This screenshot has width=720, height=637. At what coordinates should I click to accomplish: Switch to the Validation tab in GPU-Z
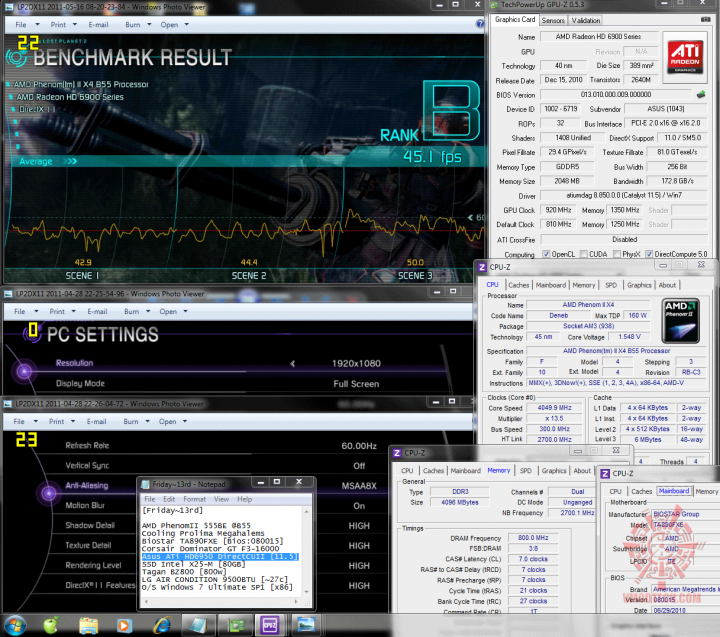[x=585, y=20]
